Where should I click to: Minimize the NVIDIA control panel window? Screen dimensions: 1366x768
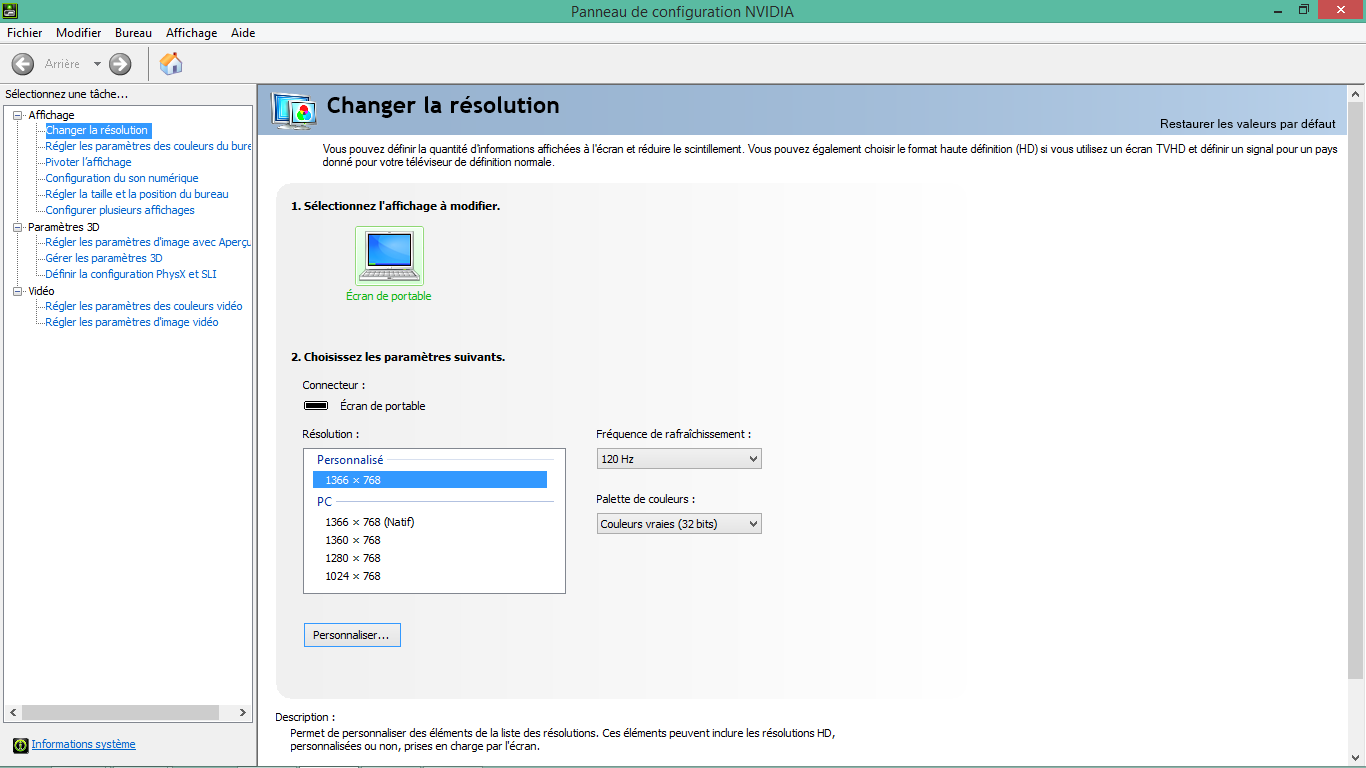click(1279, 10)
